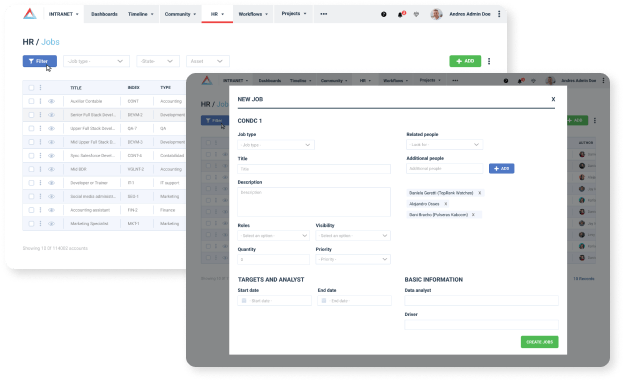The height and width of the screenshot is (381, 624).
Task: Remove Alejandro Oseas from additional people
Action: pos(446,204)
